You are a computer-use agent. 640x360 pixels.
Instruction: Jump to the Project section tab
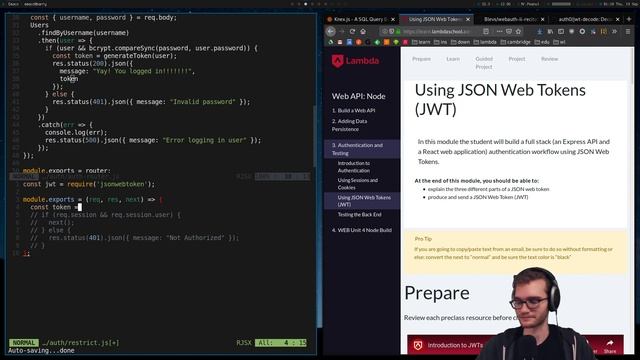[x=517, y=59]
